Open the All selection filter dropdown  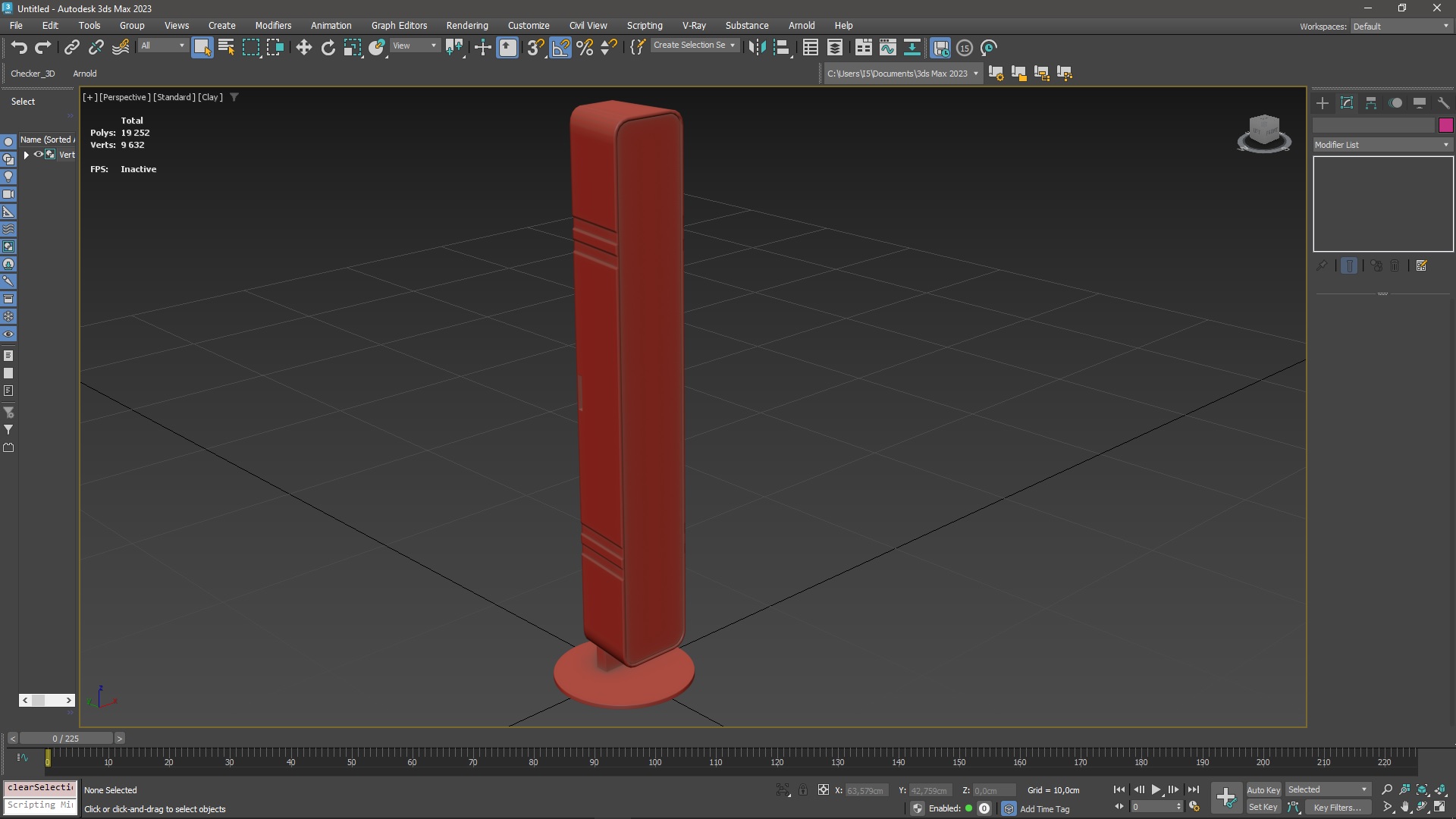click(x=162, y=45)
